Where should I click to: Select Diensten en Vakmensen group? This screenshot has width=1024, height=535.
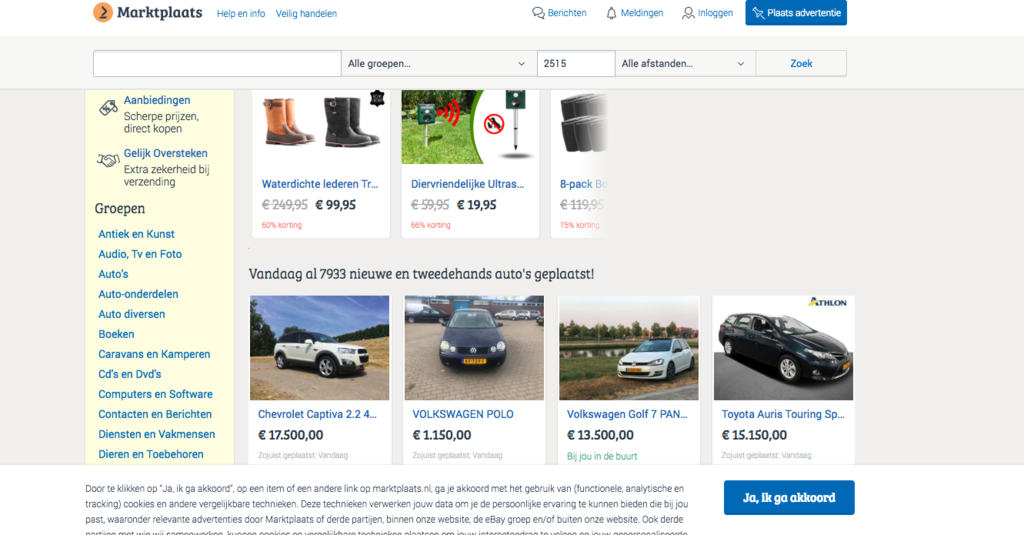(157, 434)
